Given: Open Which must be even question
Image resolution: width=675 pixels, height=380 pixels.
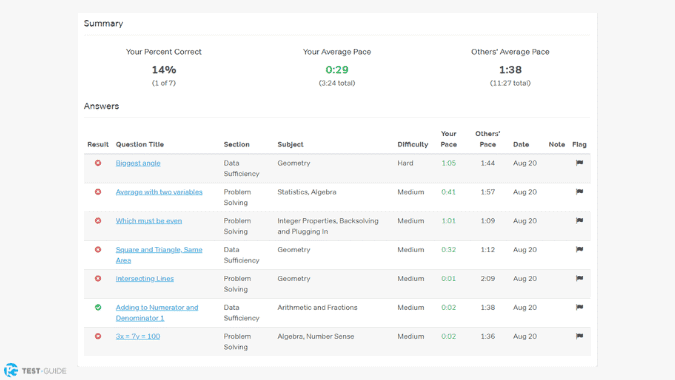Looking at the screenshot, I should [149, 221].
